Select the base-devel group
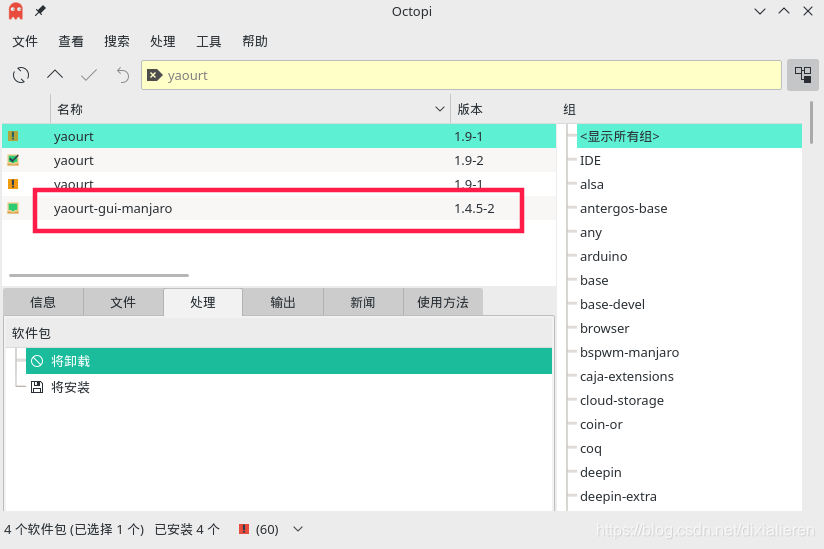Image resolution: width=824 pixels, height=549 pixels. (612, 305)
